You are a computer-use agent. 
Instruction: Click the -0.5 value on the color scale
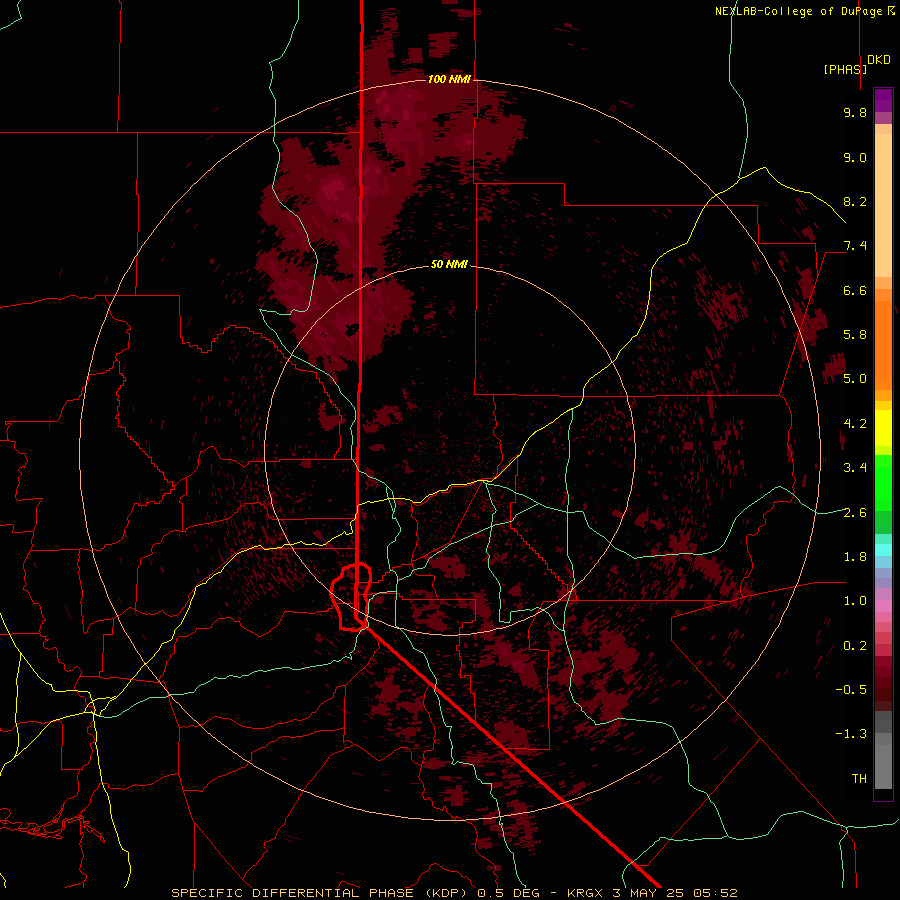(x=851, y=690)
